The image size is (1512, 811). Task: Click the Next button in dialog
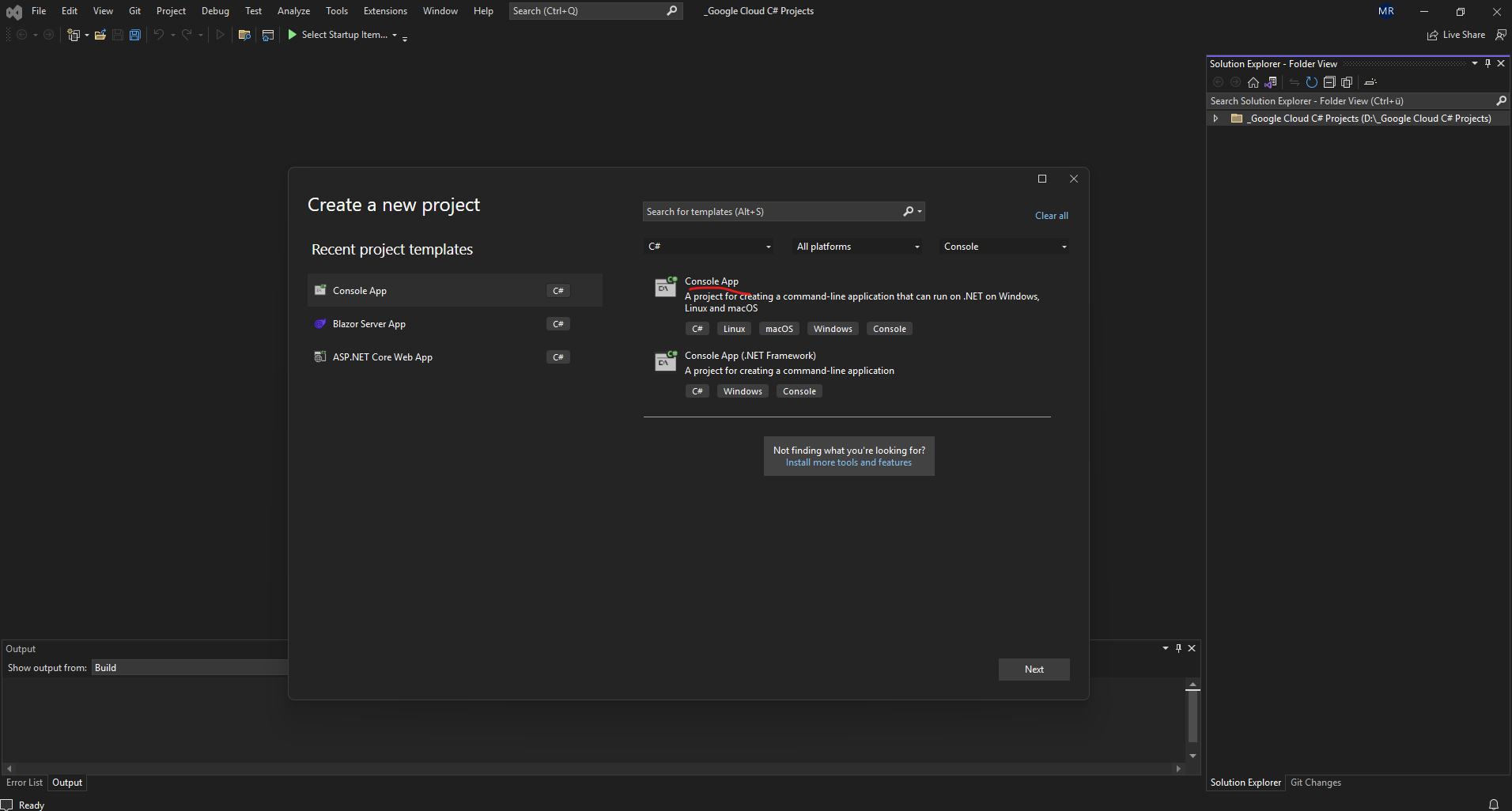pos(1034,670)
